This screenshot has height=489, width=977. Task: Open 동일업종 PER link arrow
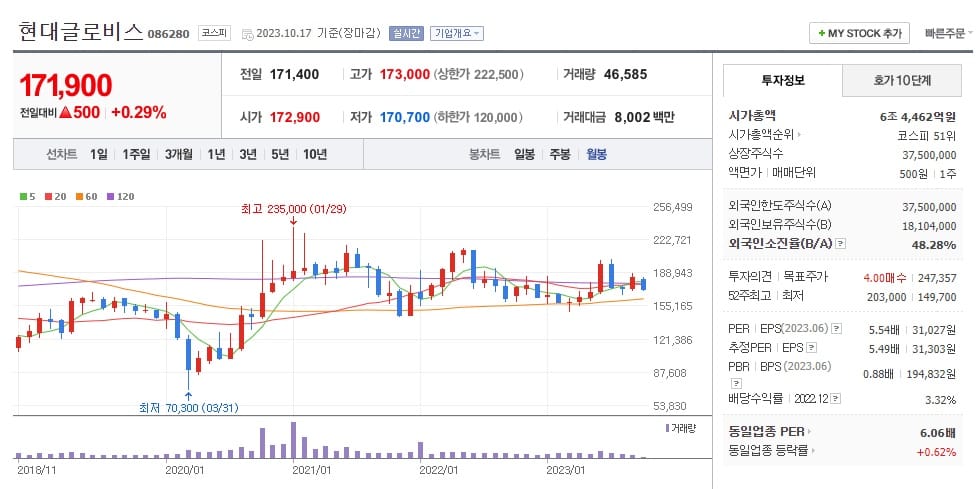point(809,431)
